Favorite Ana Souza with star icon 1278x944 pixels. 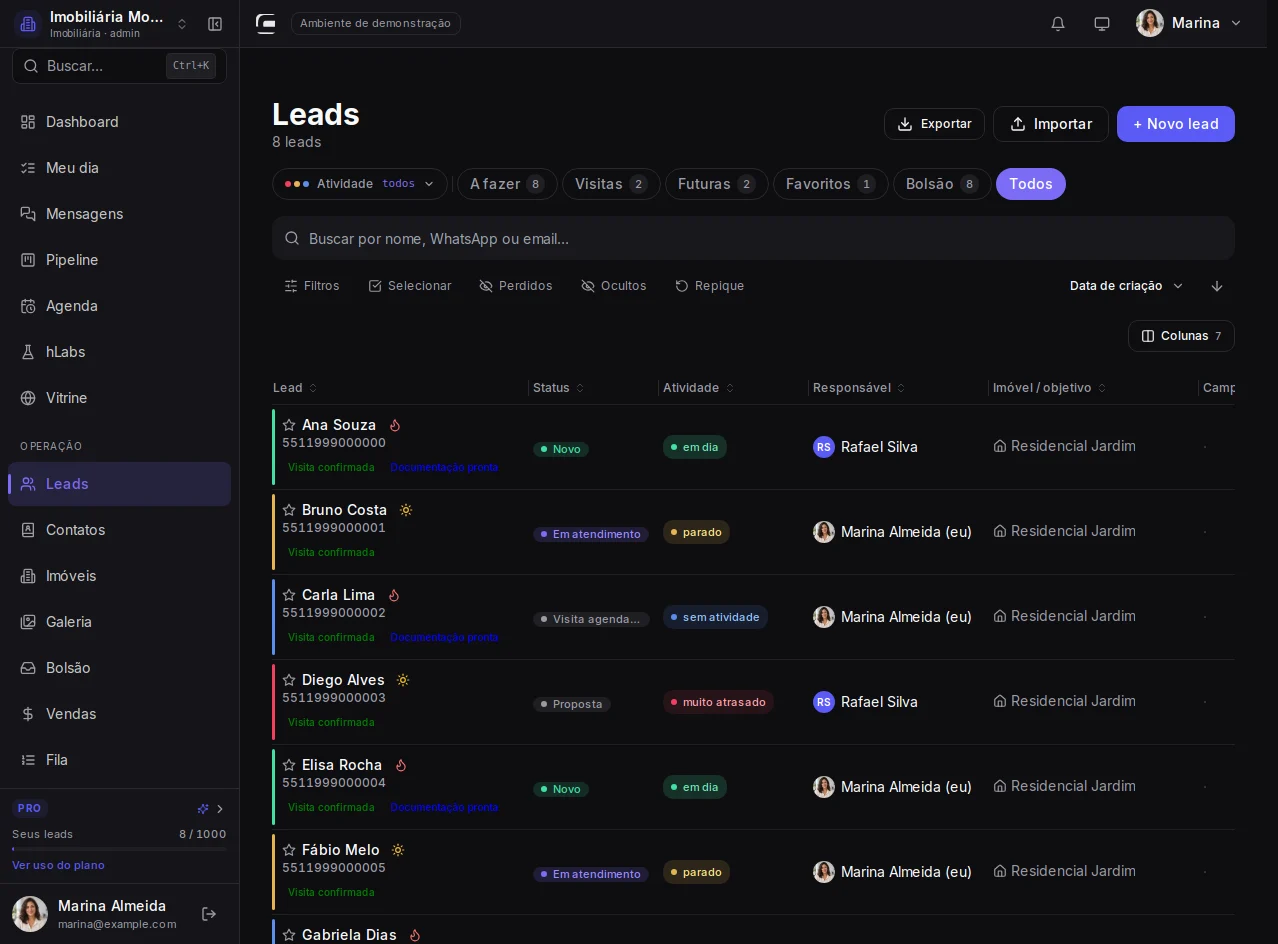pos(289,425)
